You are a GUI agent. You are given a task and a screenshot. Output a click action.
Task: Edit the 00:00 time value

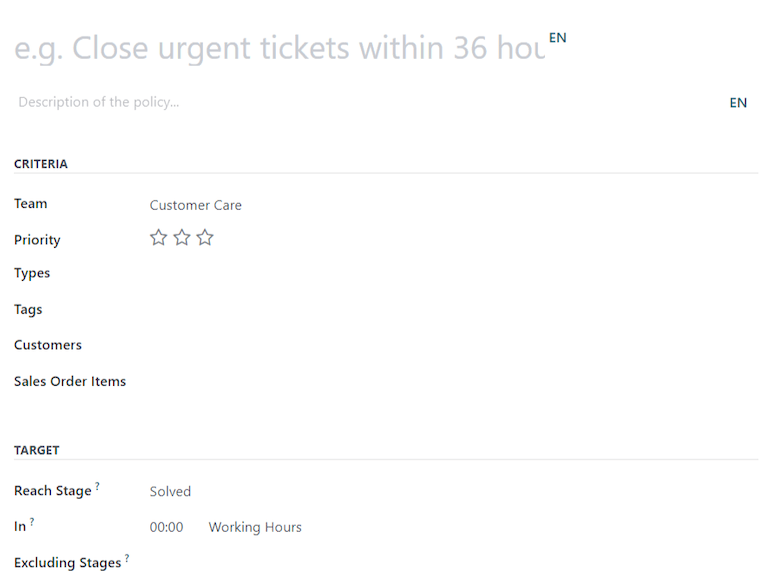166,527
